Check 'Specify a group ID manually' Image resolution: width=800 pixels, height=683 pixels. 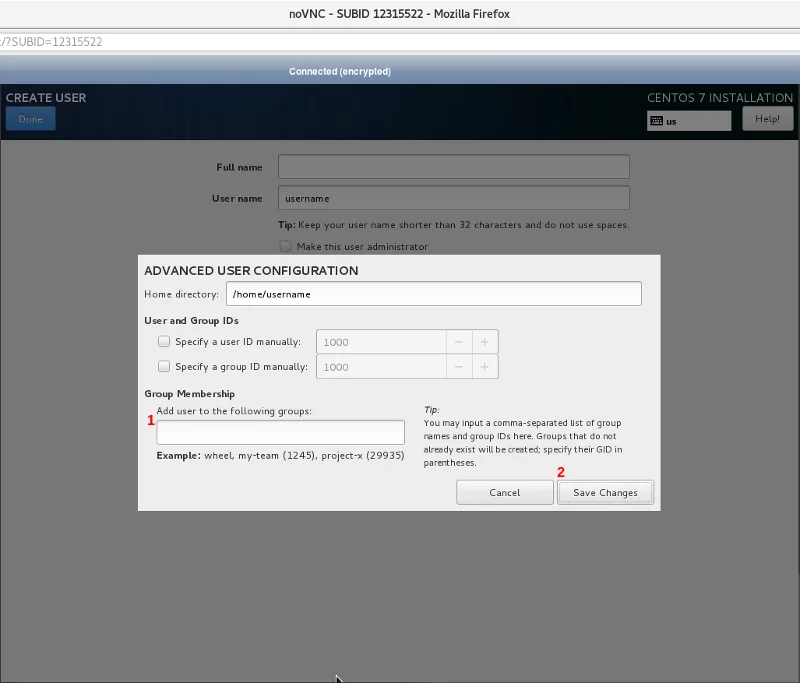(x=164, y=367)
